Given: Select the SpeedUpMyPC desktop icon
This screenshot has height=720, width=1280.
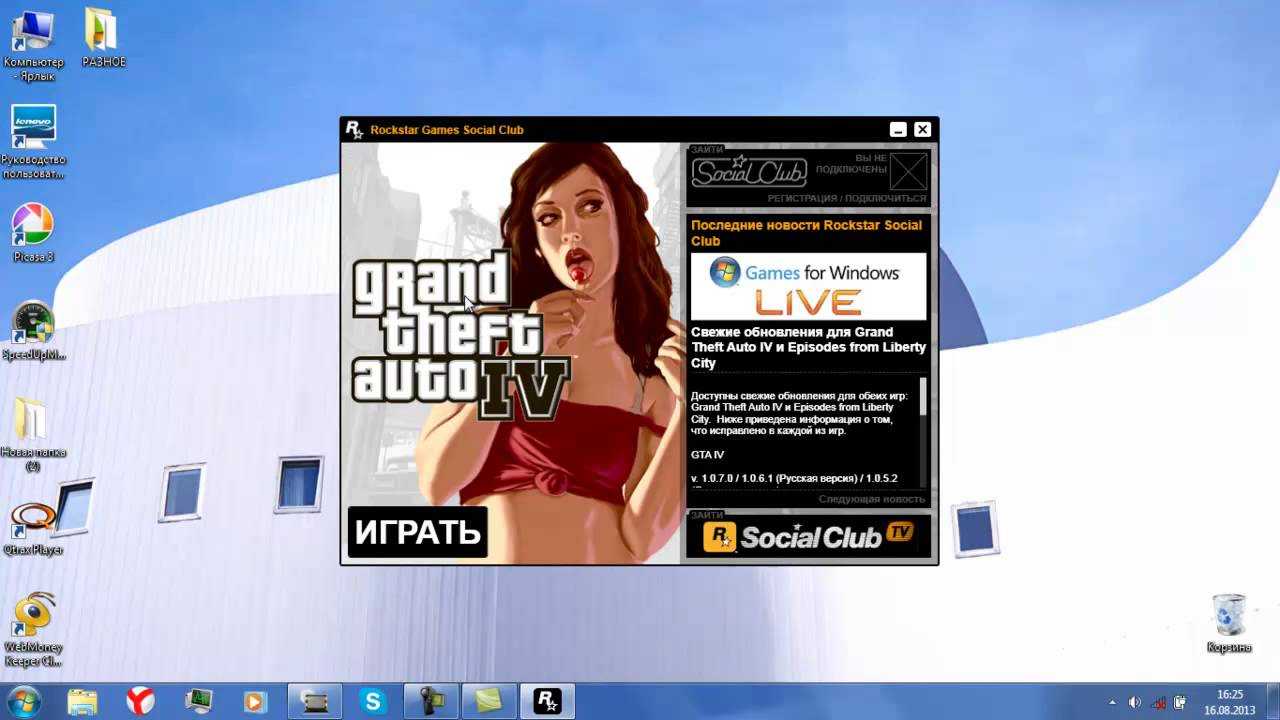Looking at the screenshot, I should click(33, 330).
